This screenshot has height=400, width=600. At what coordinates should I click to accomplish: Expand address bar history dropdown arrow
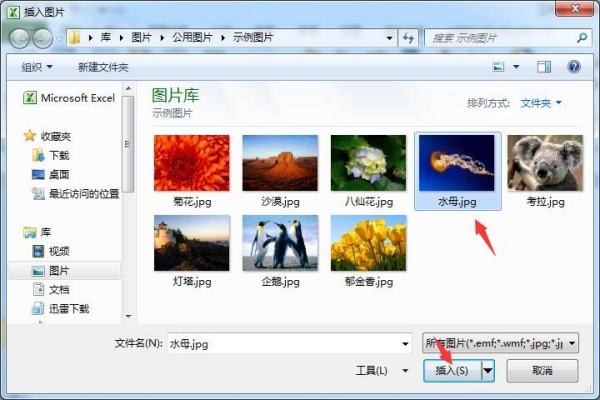389,38
